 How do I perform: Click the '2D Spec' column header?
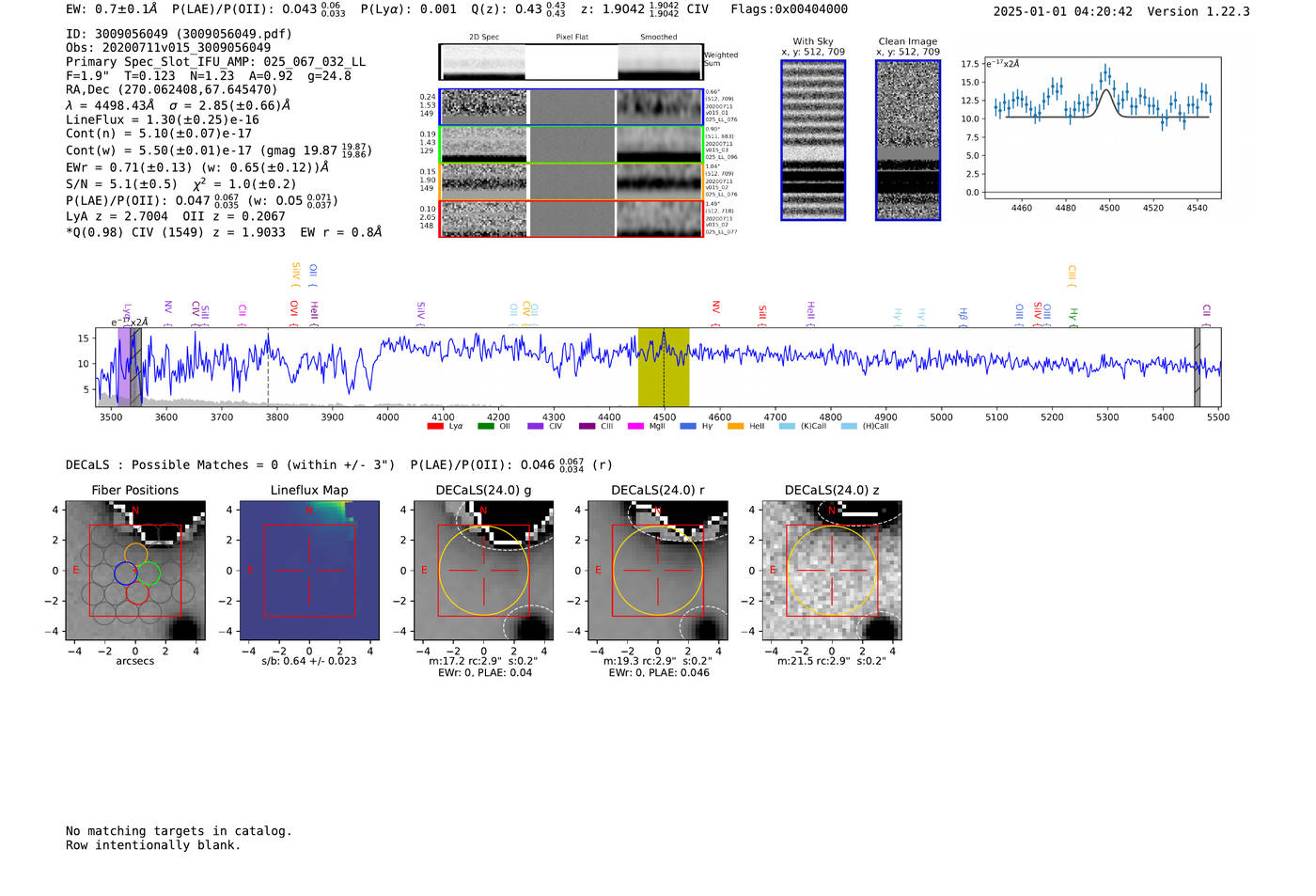(x=484, y=38)
